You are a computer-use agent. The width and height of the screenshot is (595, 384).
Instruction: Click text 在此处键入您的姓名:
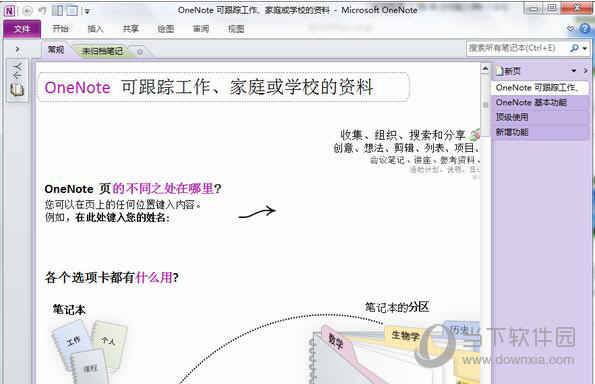click(x=123, y=218)
